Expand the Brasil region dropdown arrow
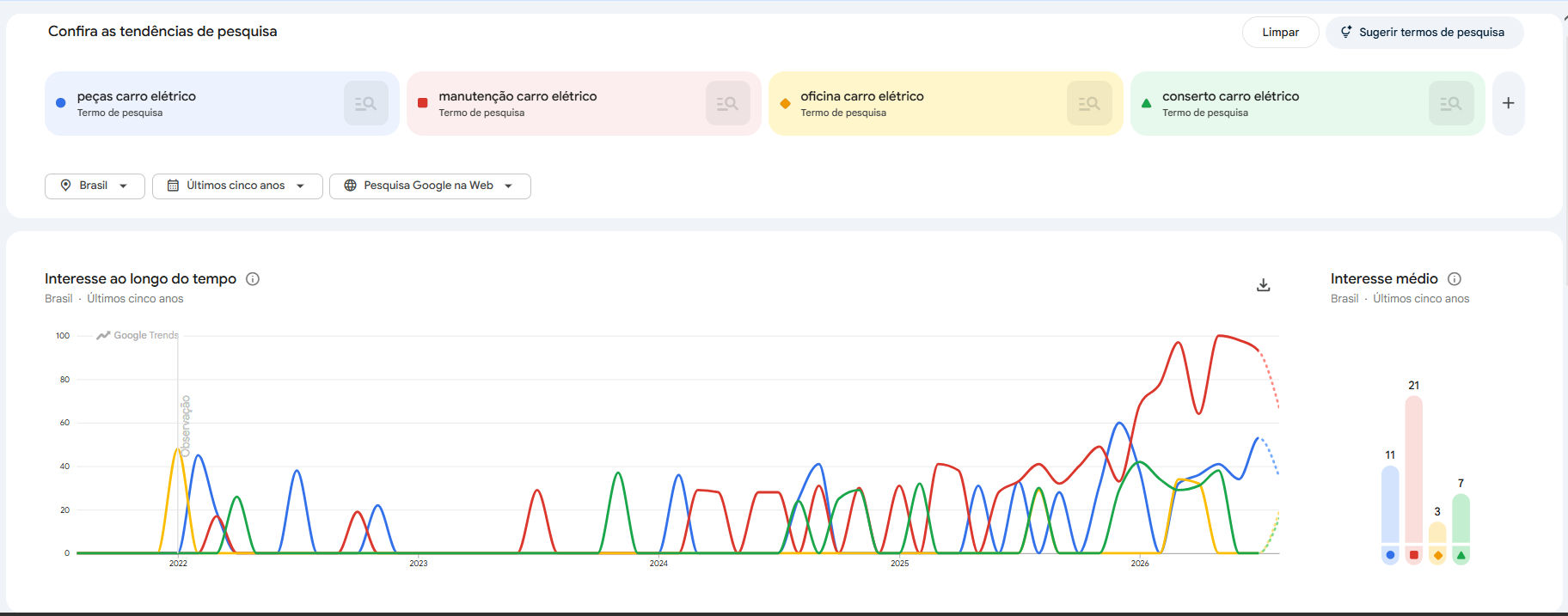 click(x=124, y=186)
